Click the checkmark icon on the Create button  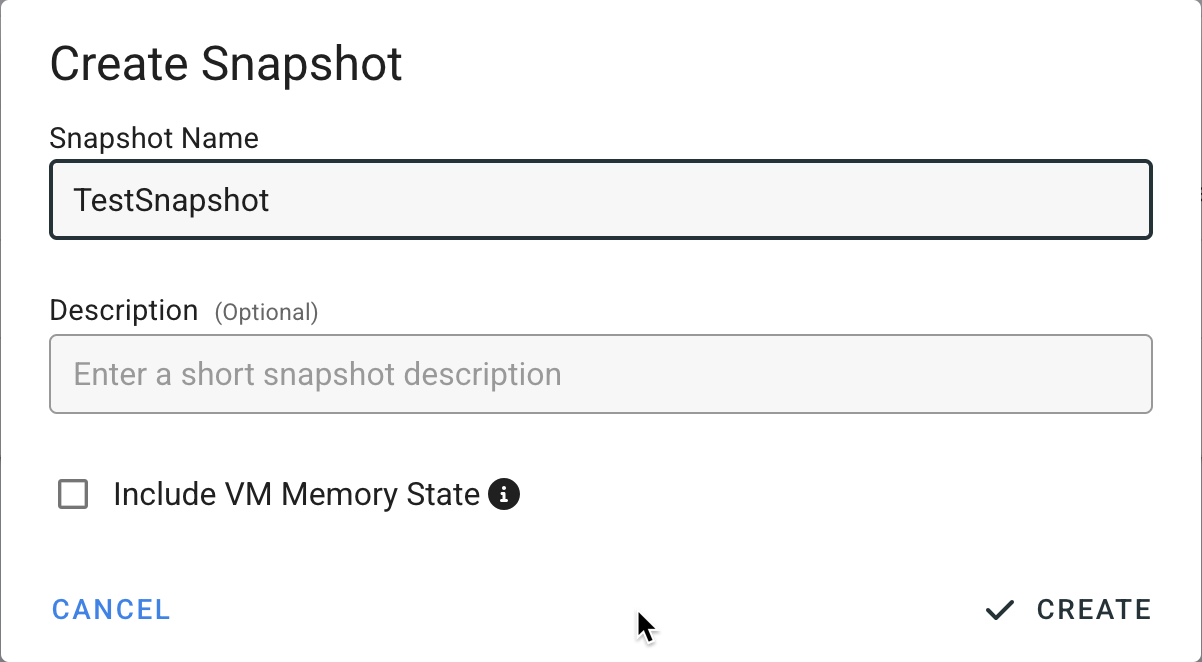[999, 610]
